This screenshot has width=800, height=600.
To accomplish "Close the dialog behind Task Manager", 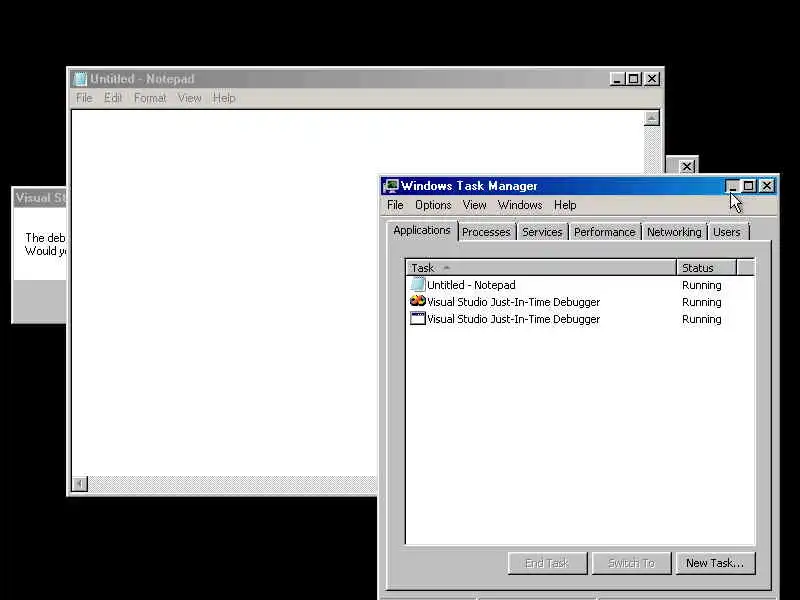I will coord(687,166).
